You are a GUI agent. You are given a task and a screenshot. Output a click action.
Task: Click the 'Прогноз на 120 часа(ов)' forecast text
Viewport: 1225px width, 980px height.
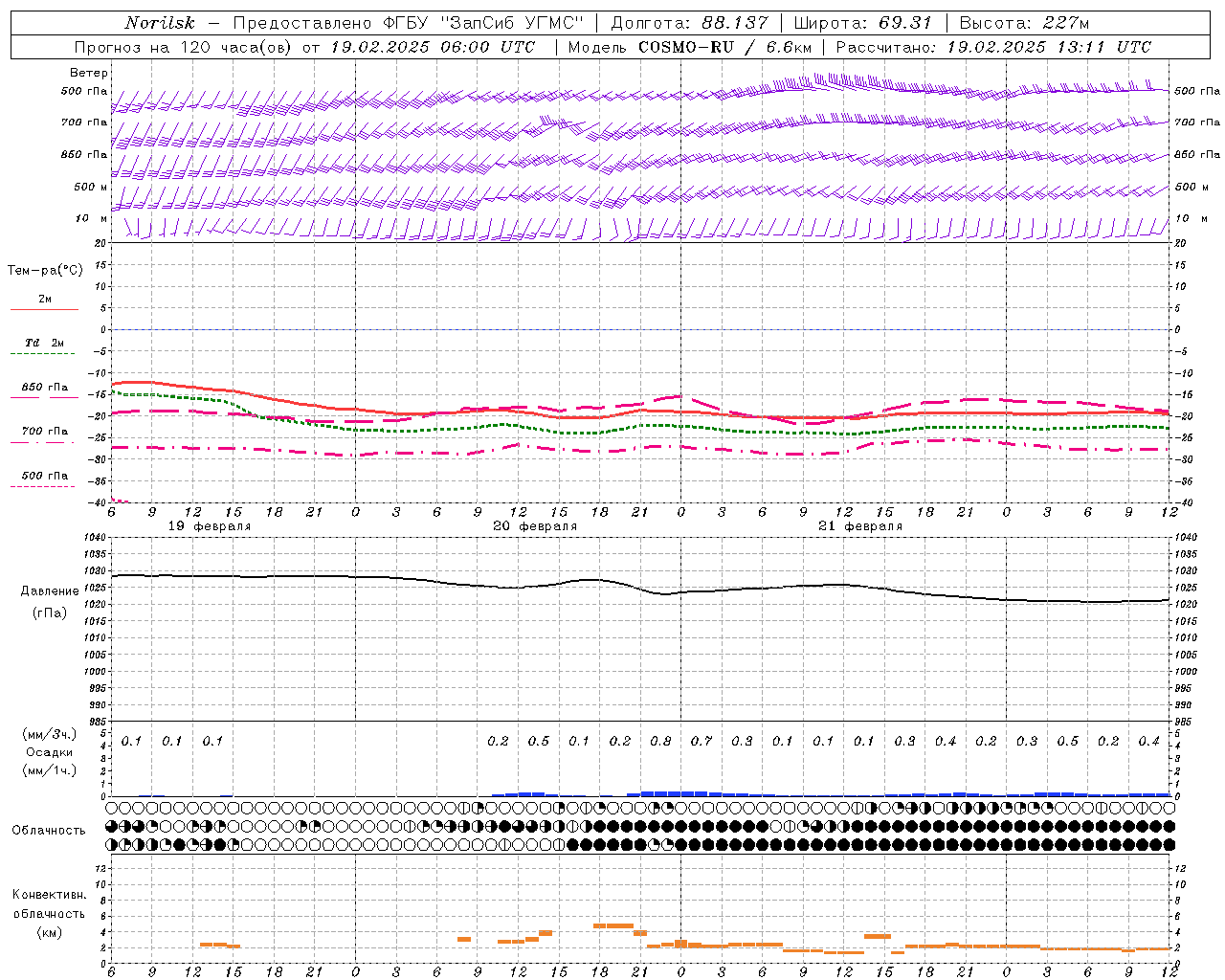click(184, 47)
